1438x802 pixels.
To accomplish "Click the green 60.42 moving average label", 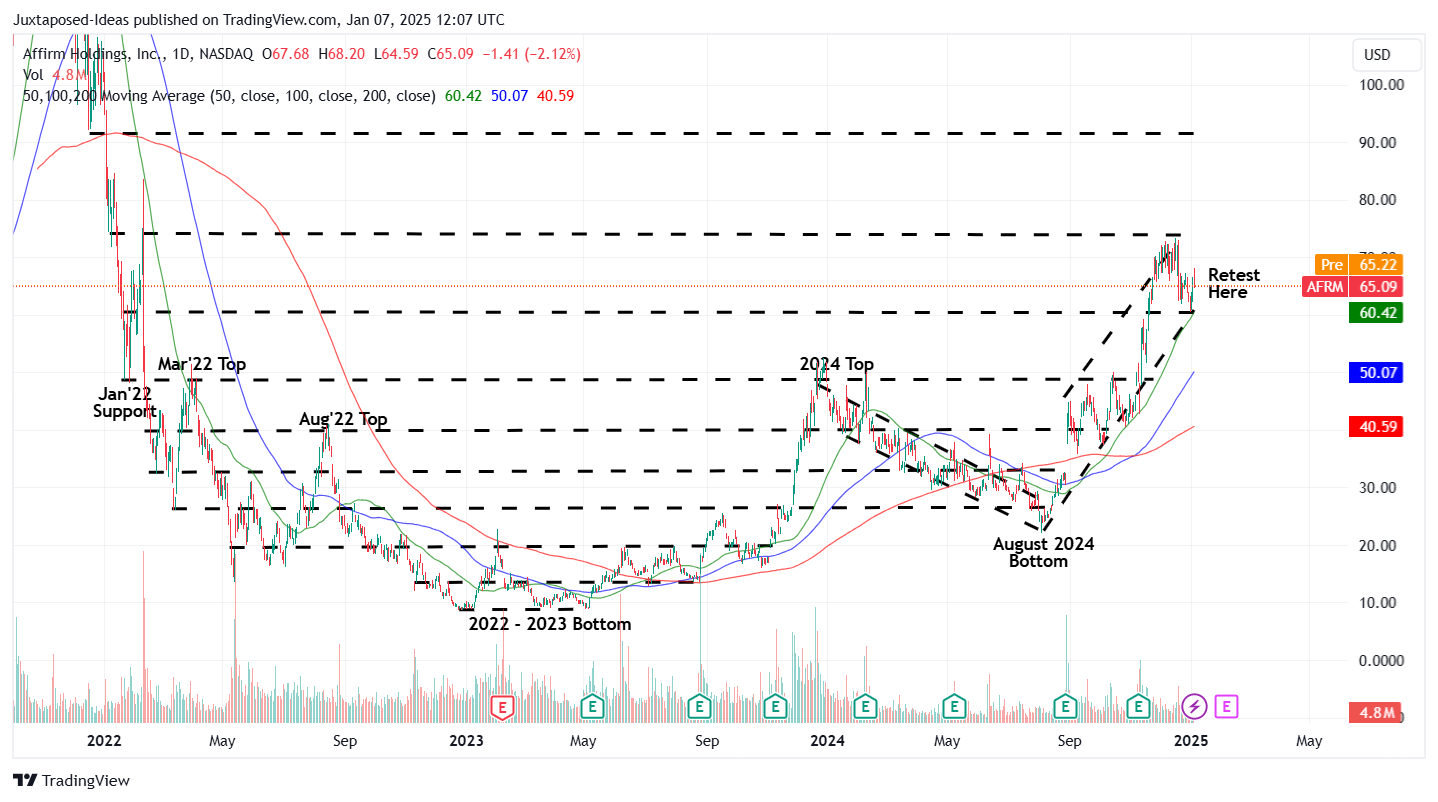I will point(1376,313).
